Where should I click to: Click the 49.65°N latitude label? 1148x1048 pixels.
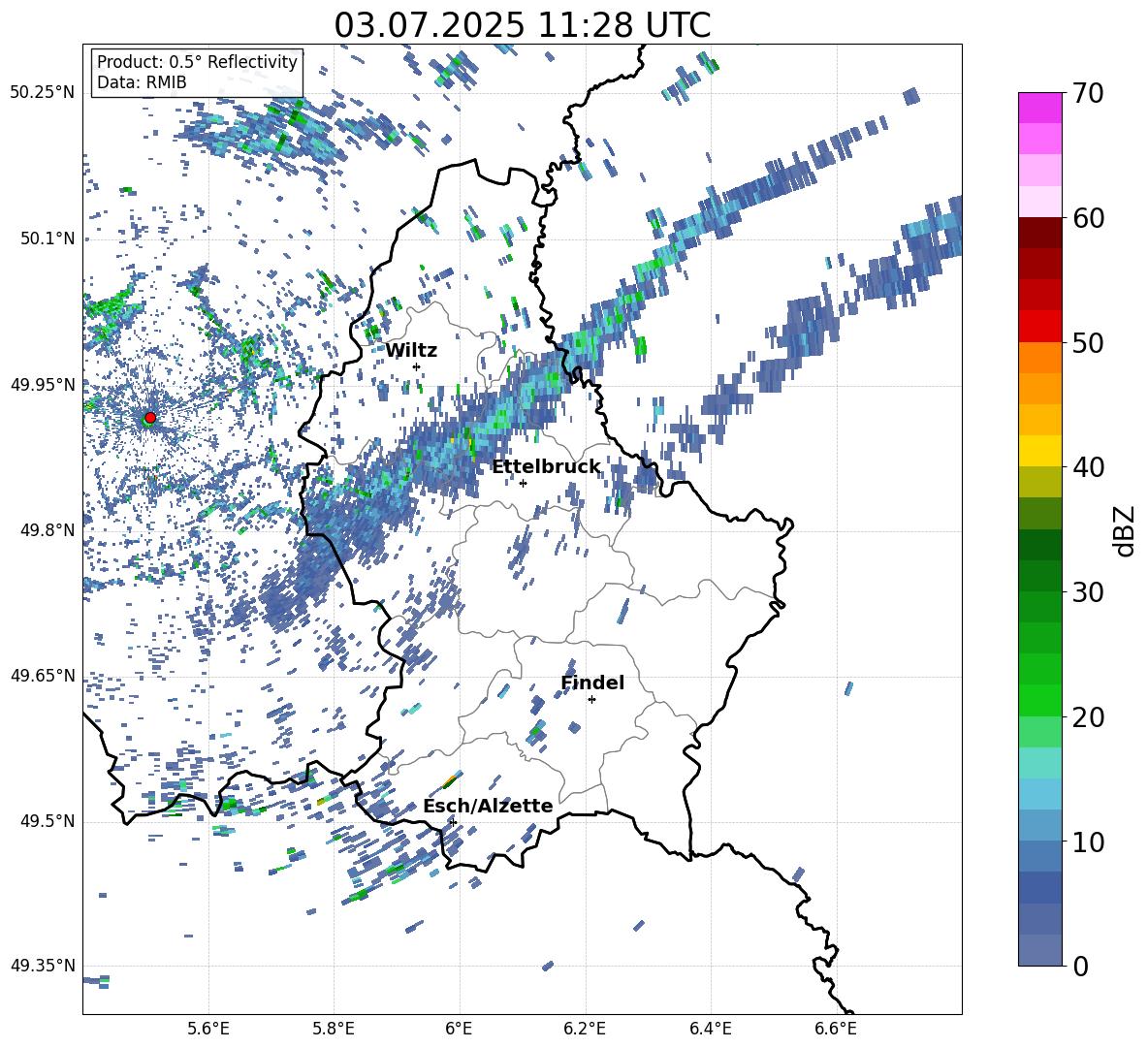pyautogui.click(x=43, y=676)
